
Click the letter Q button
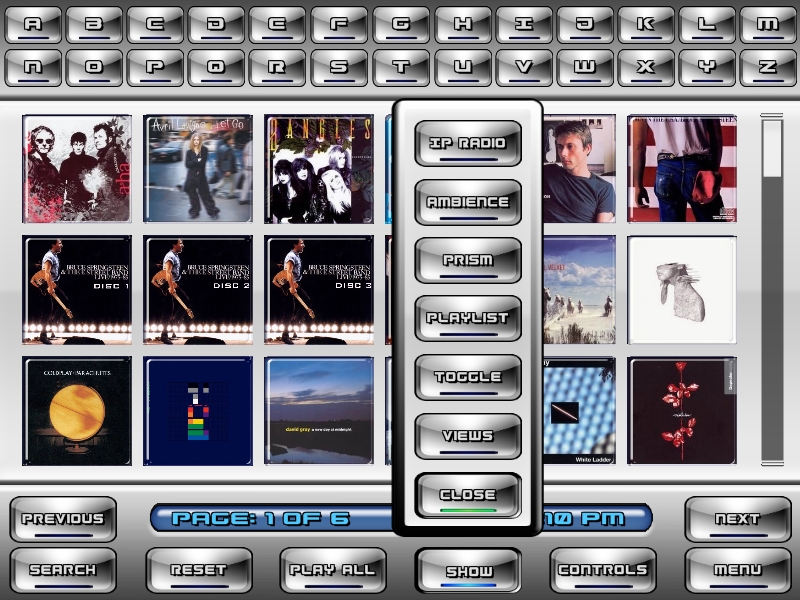[217, 67]
